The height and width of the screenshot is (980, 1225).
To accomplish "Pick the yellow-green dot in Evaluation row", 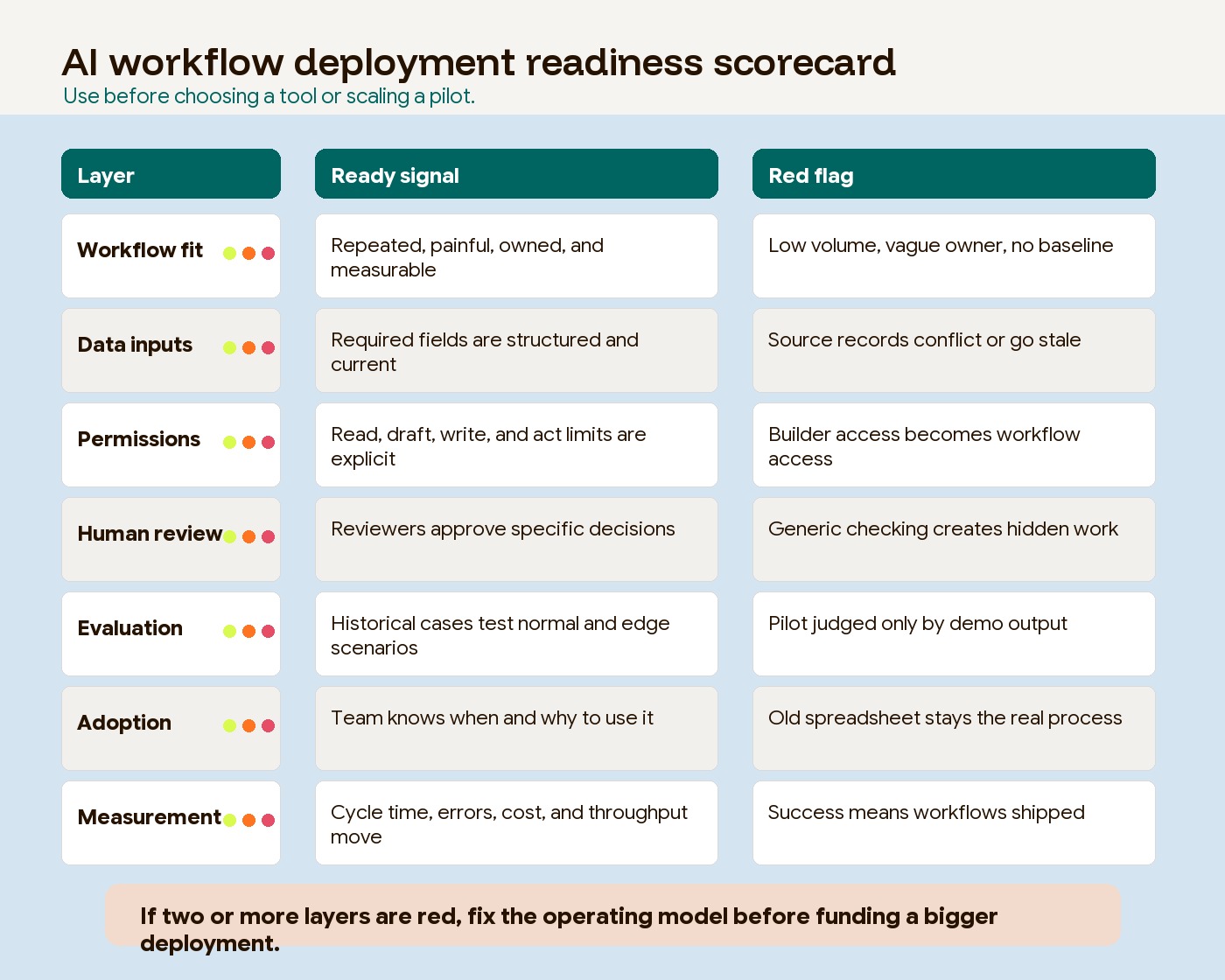I will 229,631.
